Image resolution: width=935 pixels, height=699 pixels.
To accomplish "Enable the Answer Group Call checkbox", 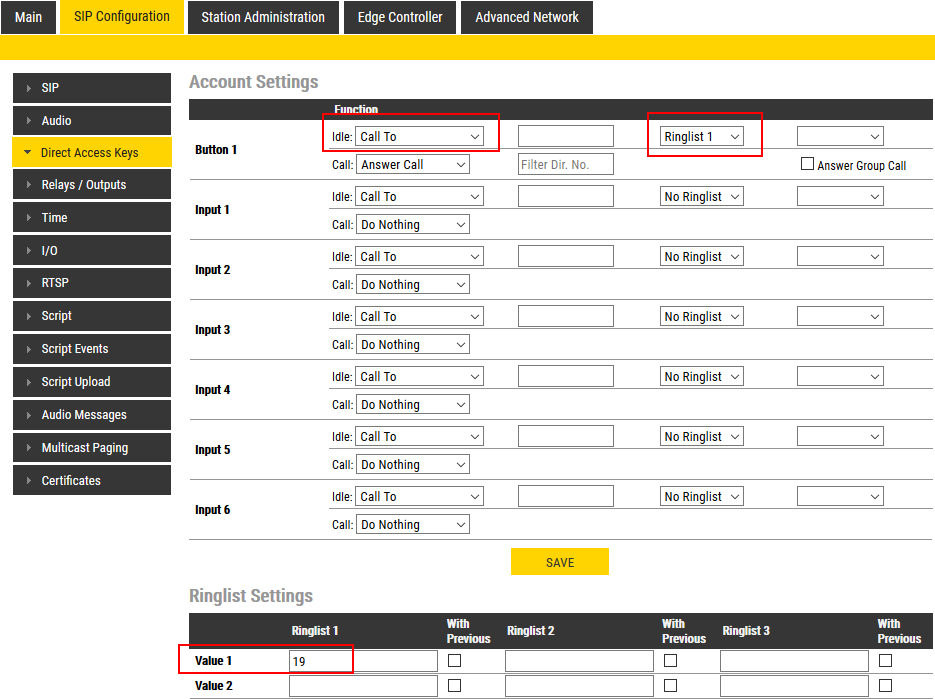I will coord(807,164).
